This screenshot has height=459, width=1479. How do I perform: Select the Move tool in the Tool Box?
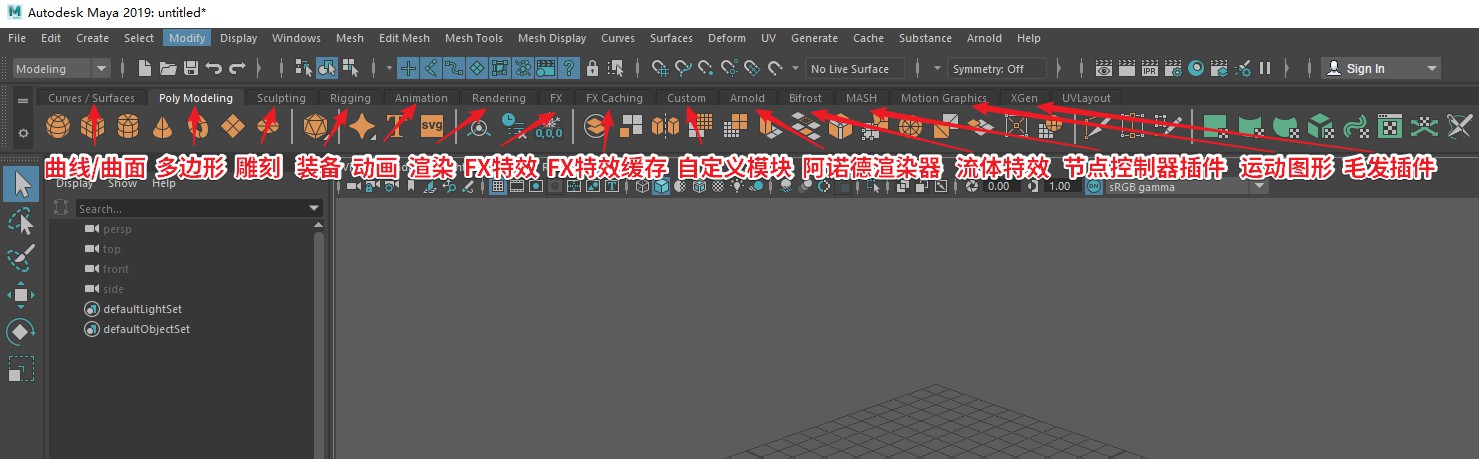[21, 294]
